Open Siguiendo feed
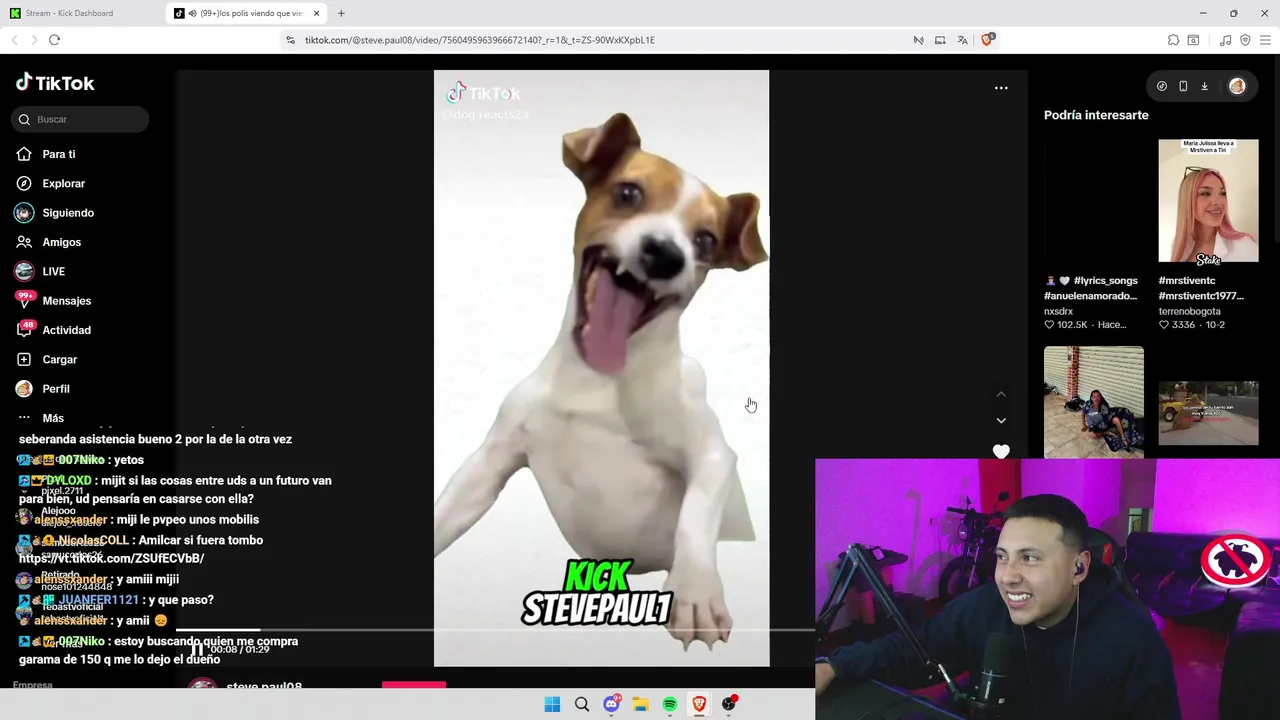 (68, 213)
